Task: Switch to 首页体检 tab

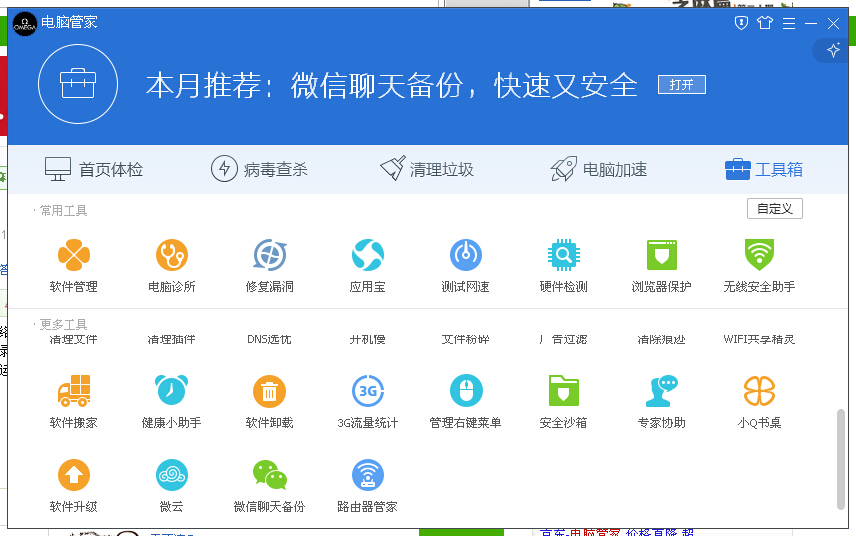Action: pyautogui.click(x=94, y=169)
